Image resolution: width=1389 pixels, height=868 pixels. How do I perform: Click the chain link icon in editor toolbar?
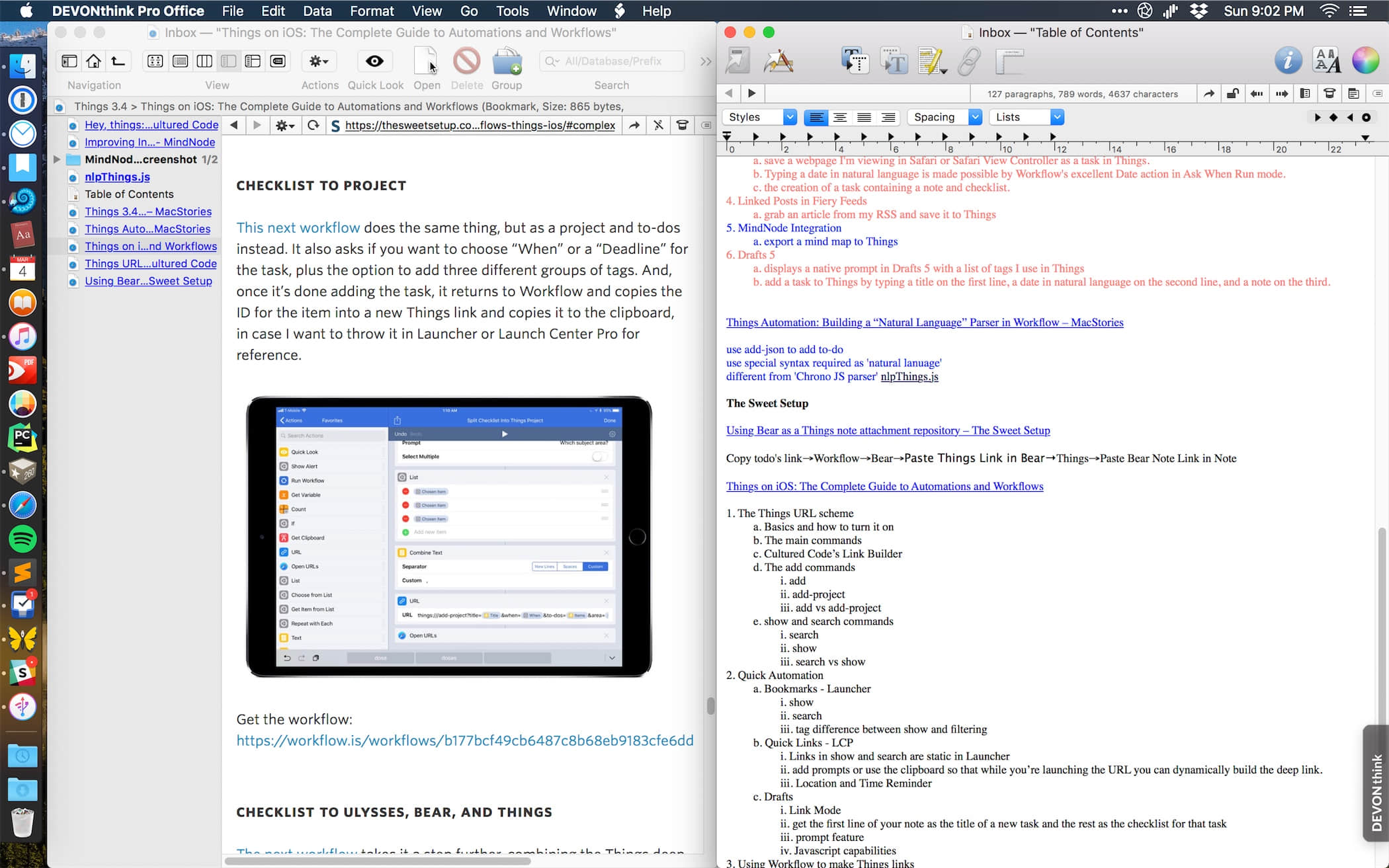pyautogui.click(x=970, y=61)
